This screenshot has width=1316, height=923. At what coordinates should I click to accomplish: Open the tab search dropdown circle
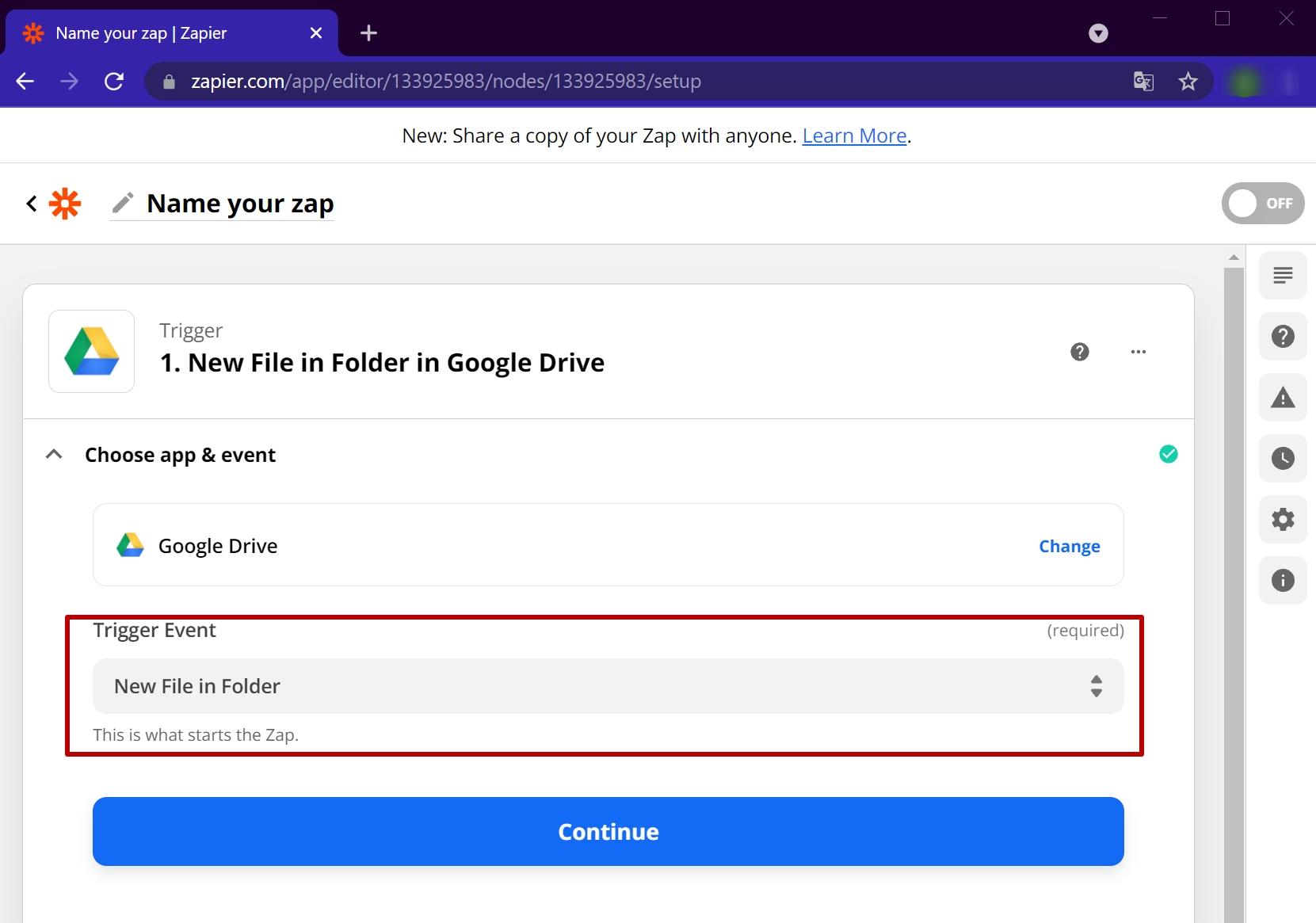[1098, 33]
